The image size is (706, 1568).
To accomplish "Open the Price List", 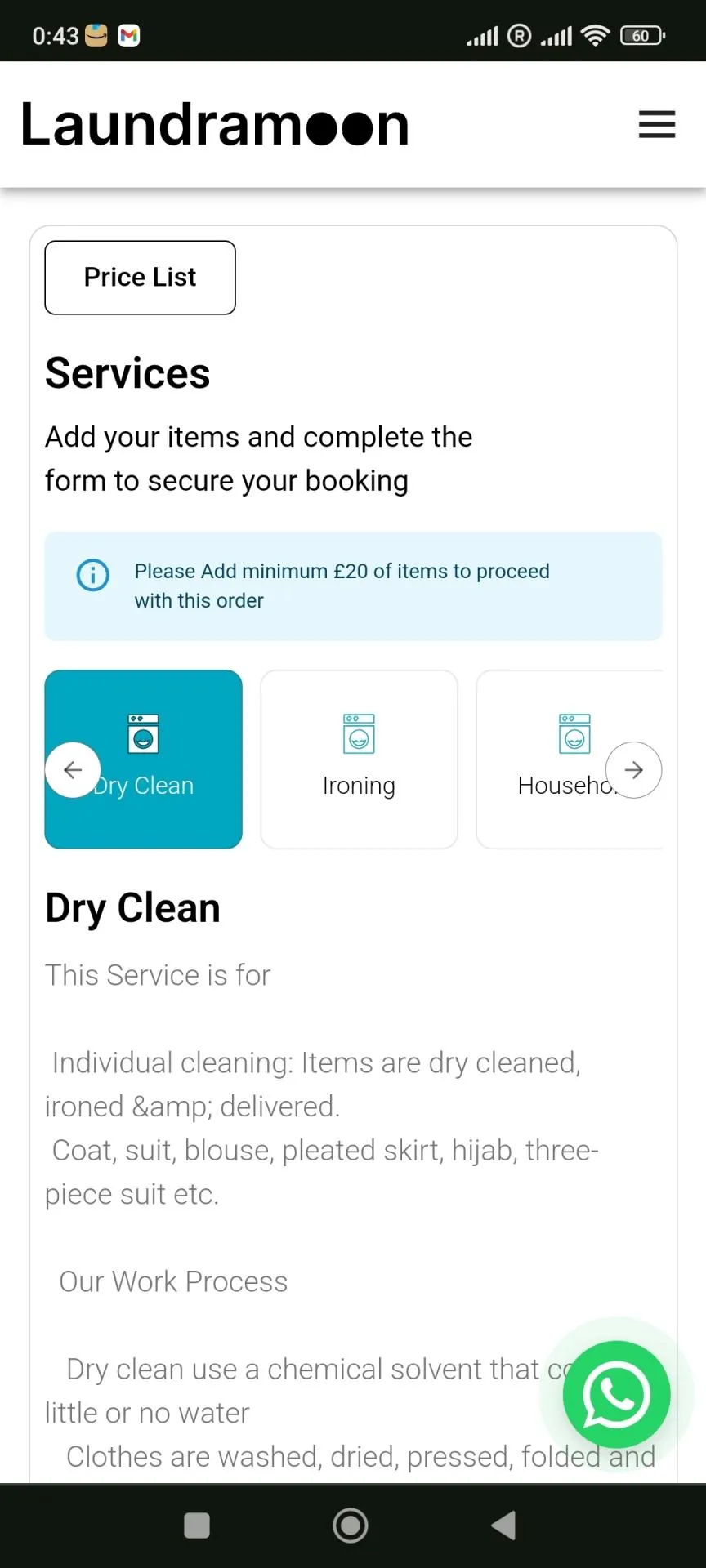I will [x=140, y=278].
